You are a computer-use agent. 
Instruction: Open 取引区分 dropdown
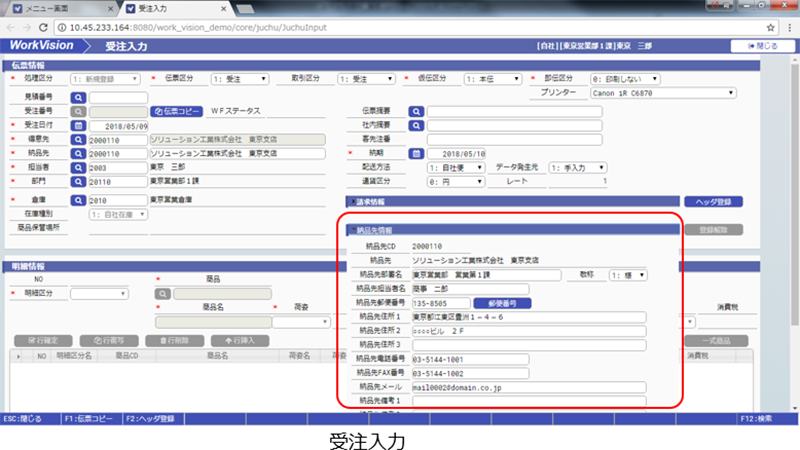366,79
